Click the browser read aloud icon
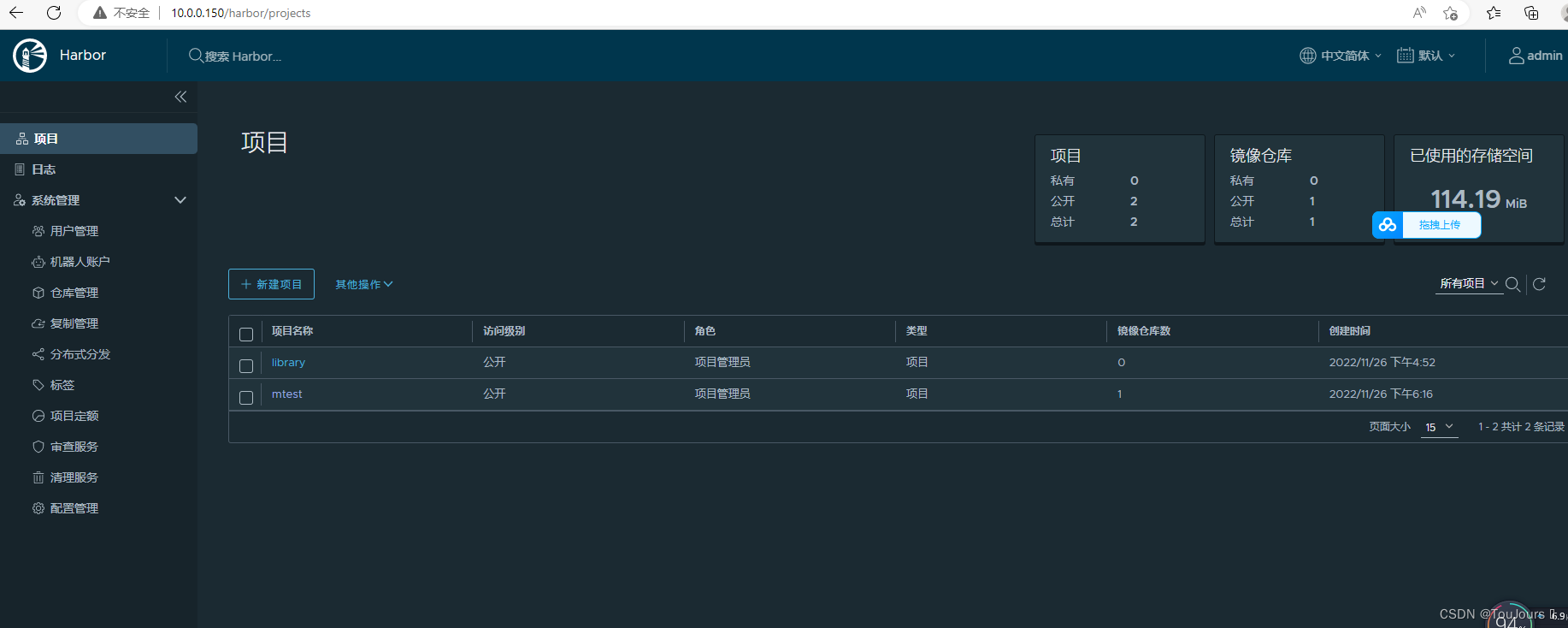The image size is (1568, 628). click(1419, 13)
